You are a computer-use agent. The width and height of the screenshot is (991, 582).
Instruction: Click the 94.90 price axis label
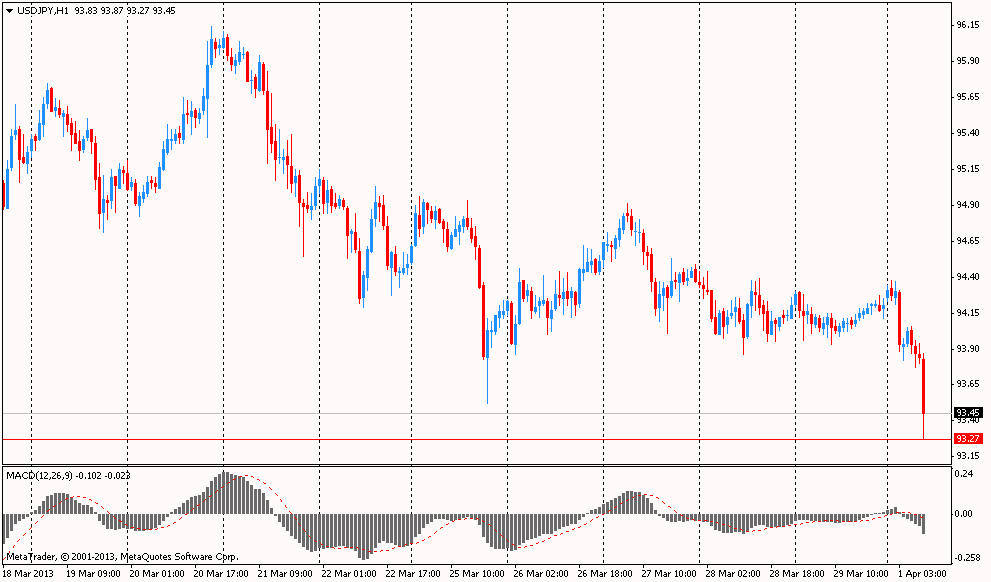tap(968, 205)
